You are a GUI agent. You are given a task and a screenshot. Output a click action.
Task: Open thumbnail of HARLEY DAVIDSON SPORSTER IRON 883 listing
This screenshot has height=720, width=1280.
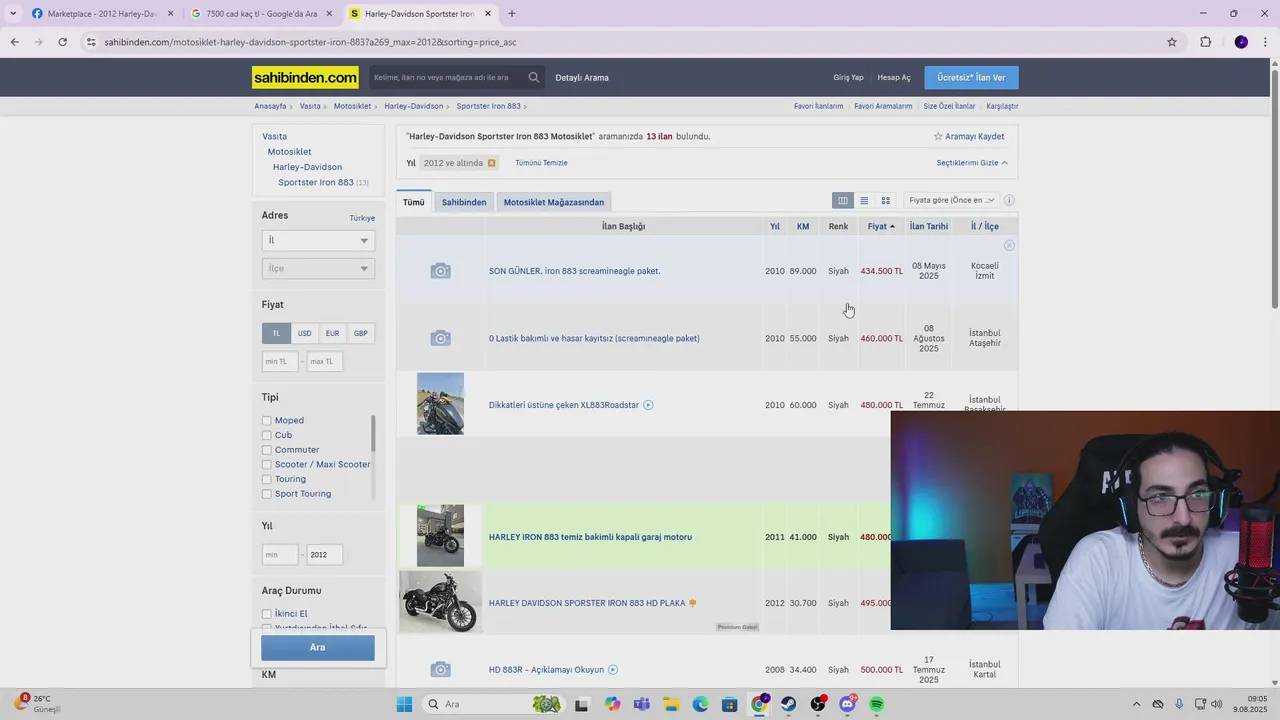[440, 603]
